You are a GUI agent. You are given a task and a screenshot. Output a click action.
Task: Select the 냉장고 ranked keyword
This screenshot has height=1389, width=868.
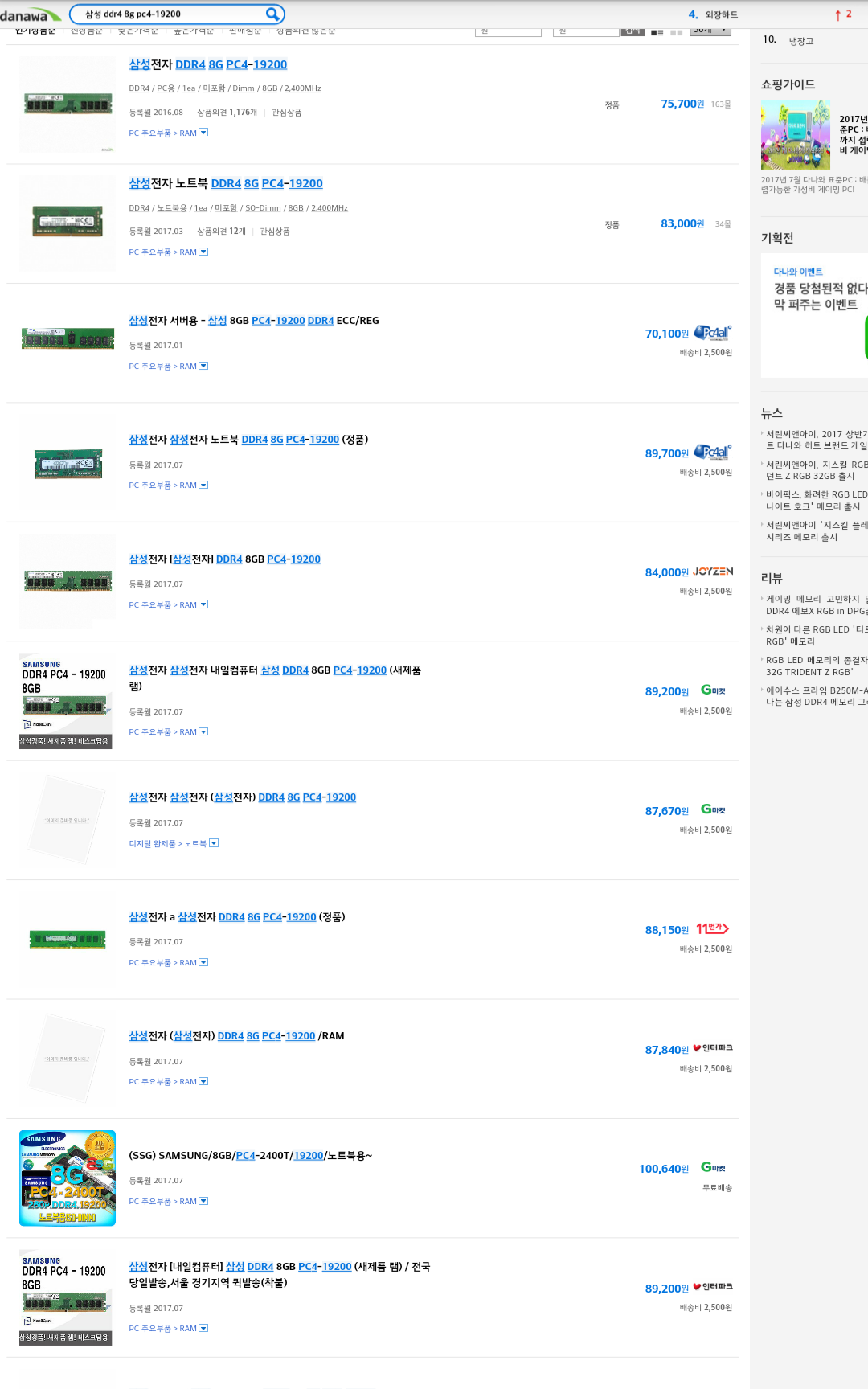click(800, 41)
